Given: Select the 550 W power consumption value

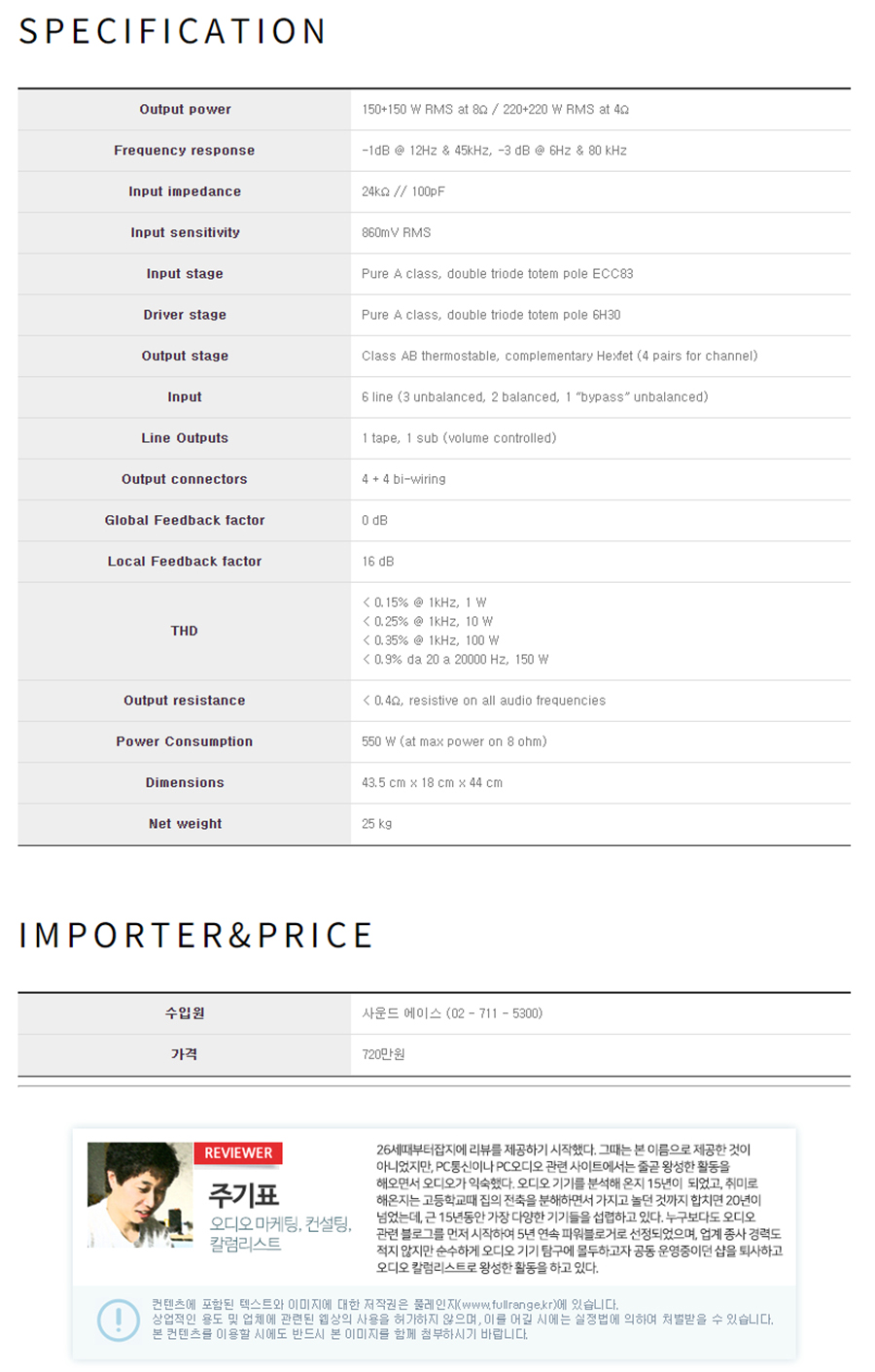Looking at the screenshot, I should pos(454,741).
